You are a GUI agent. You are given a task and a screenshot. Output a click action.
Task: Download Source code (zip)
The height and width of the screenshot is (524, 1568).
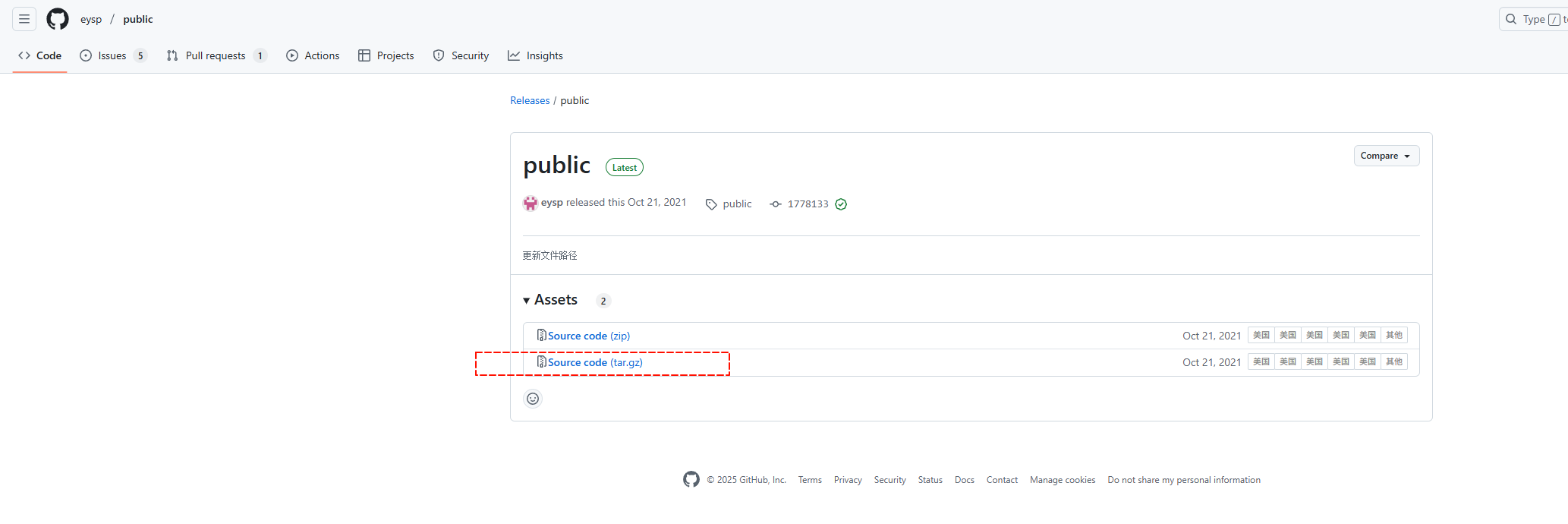pos(589,336)
